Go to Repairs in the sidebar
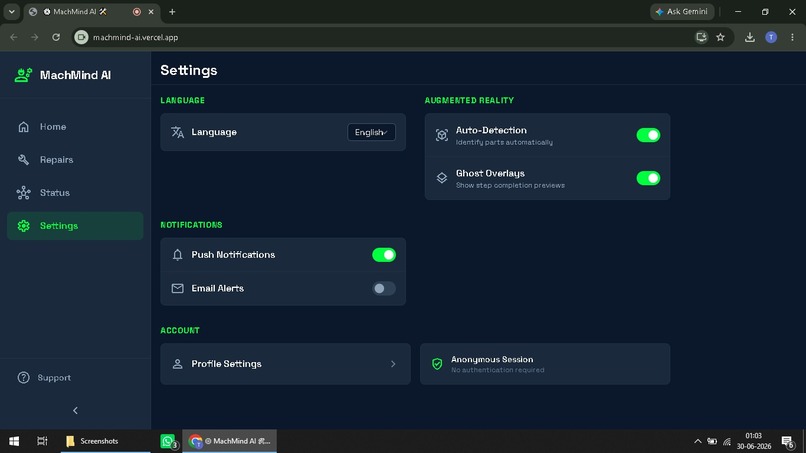The height and width of the screenshot is (453, 806). pyautogui.click(x=75, y=159)
